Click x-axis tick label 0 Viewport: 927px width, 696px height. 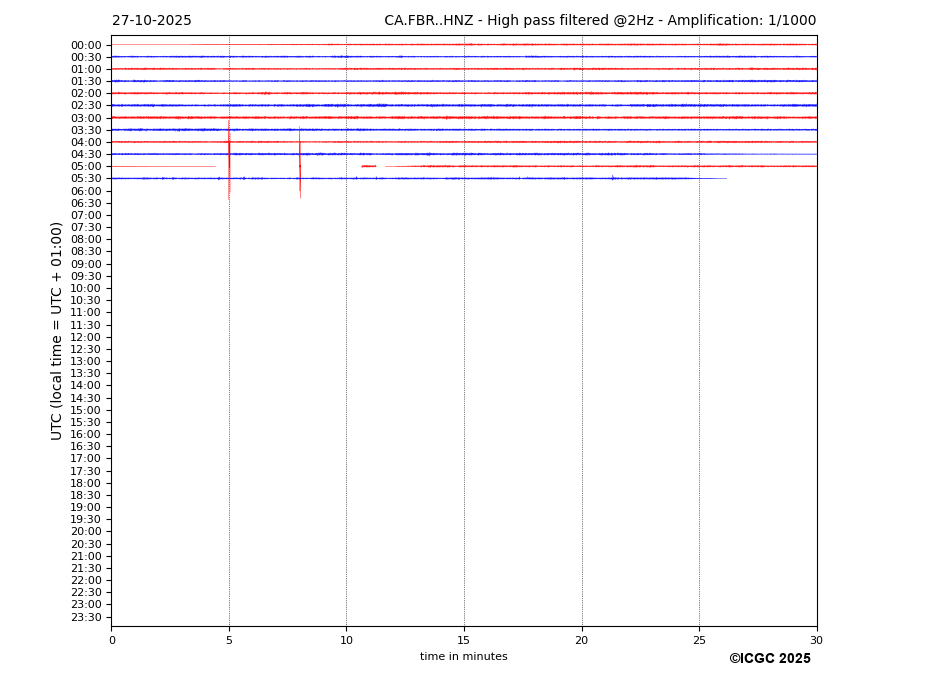pos(112,640)
